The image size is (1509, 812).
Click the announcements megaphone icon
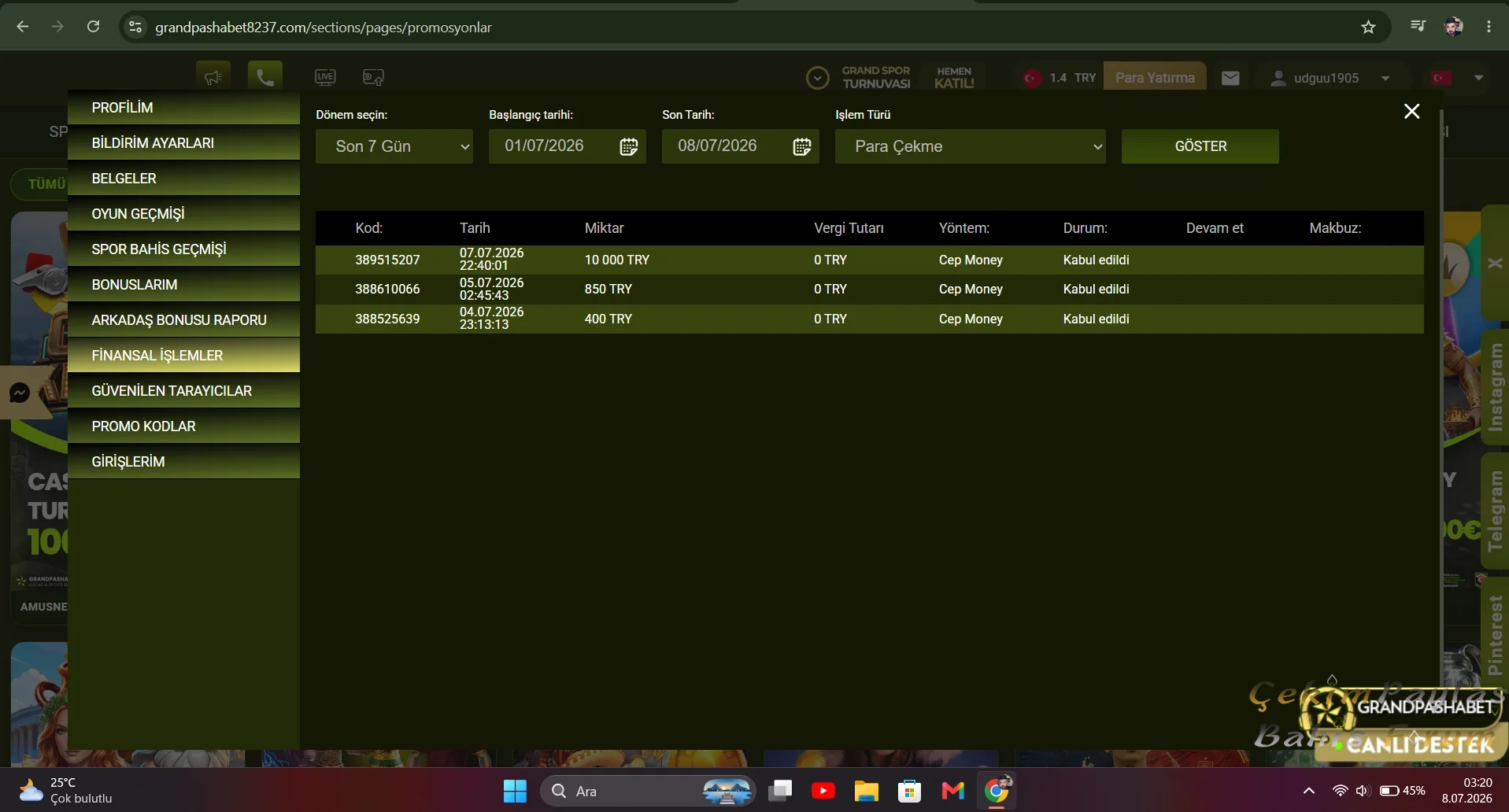213,77
